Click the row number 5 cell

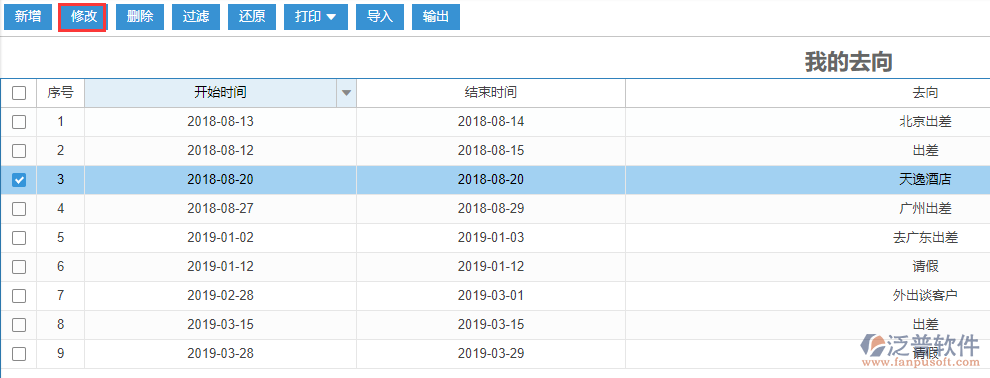pos(61,238)
